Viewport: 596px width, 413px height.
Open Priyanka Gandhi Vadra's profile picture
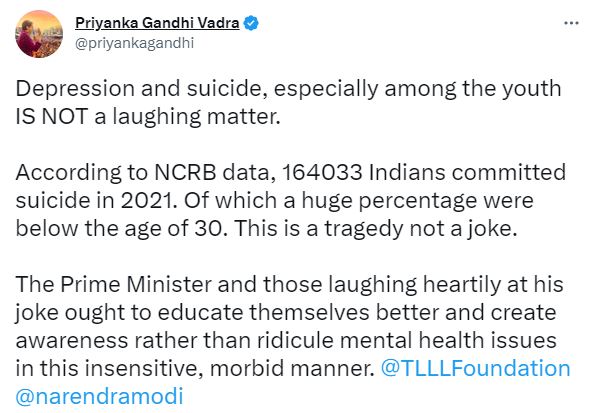(39, 34)
